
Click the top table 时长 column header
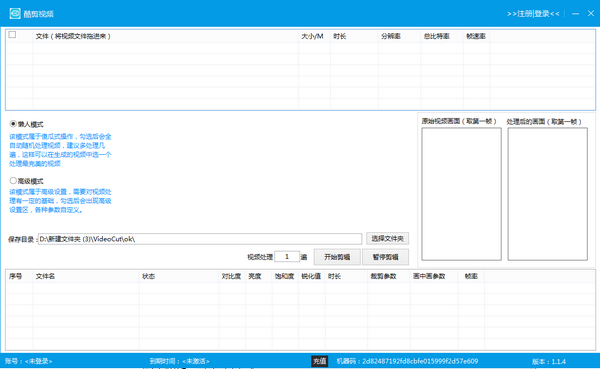coord(354,36)
